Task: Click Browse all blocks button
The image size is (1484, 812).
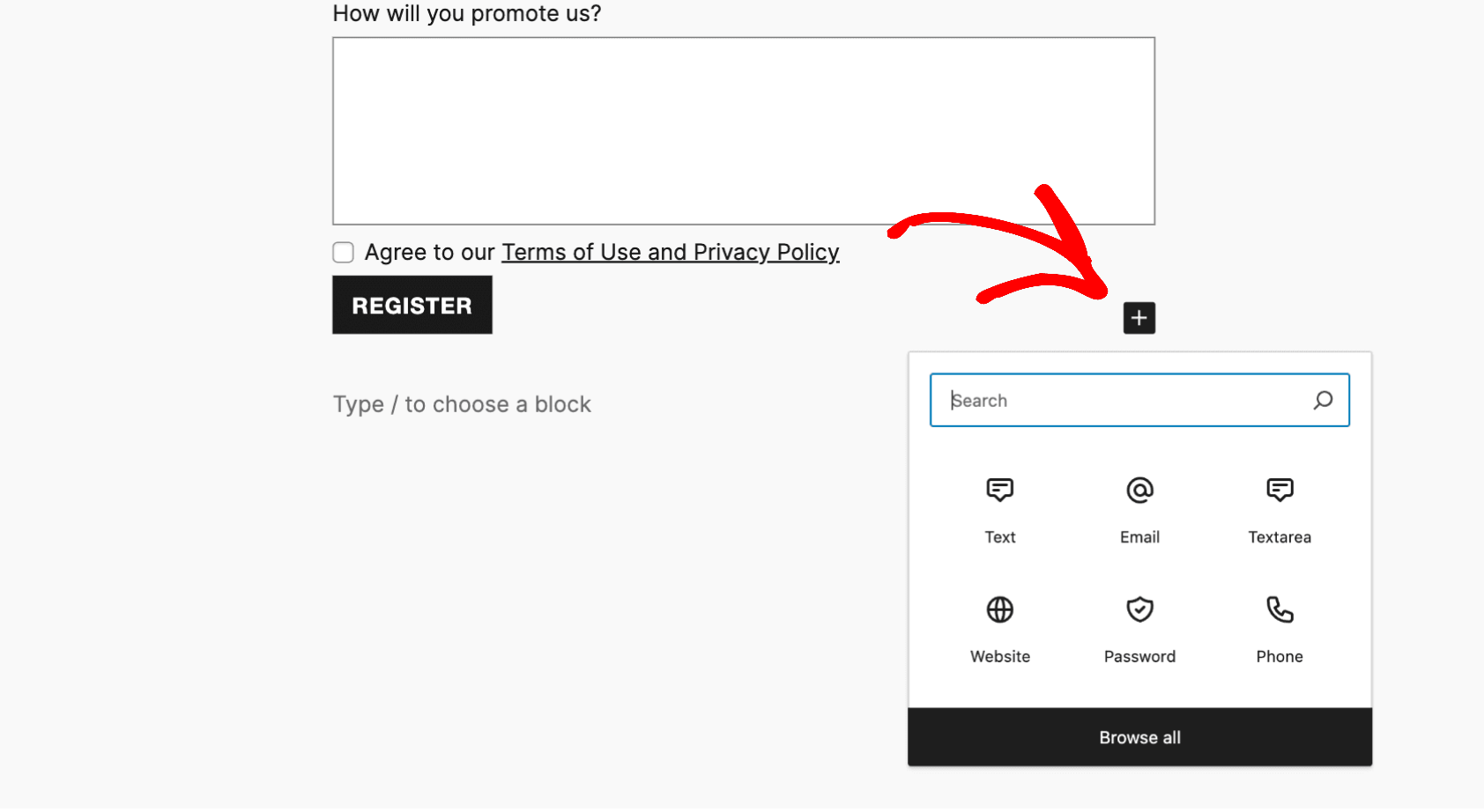Action: click(x=1139, y=737)
